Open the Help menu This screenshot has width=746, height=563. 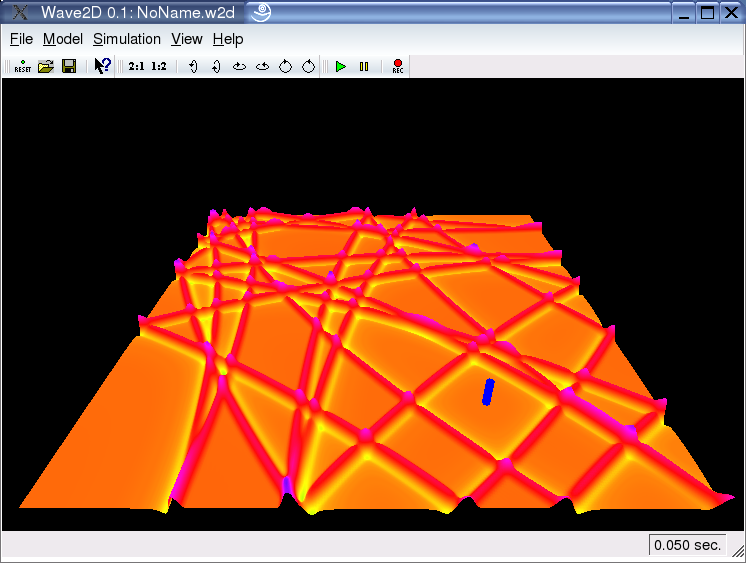(x=228, y=39)
